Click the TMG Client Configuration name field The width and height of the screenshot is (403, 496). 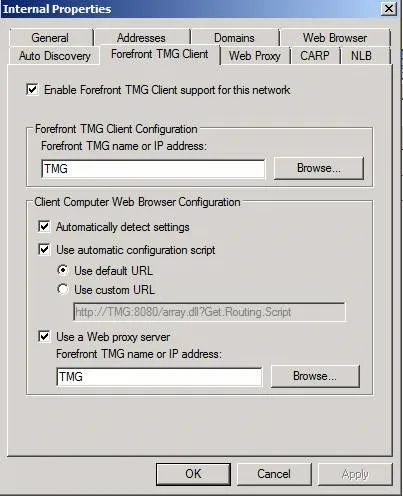tap(153, 169)
